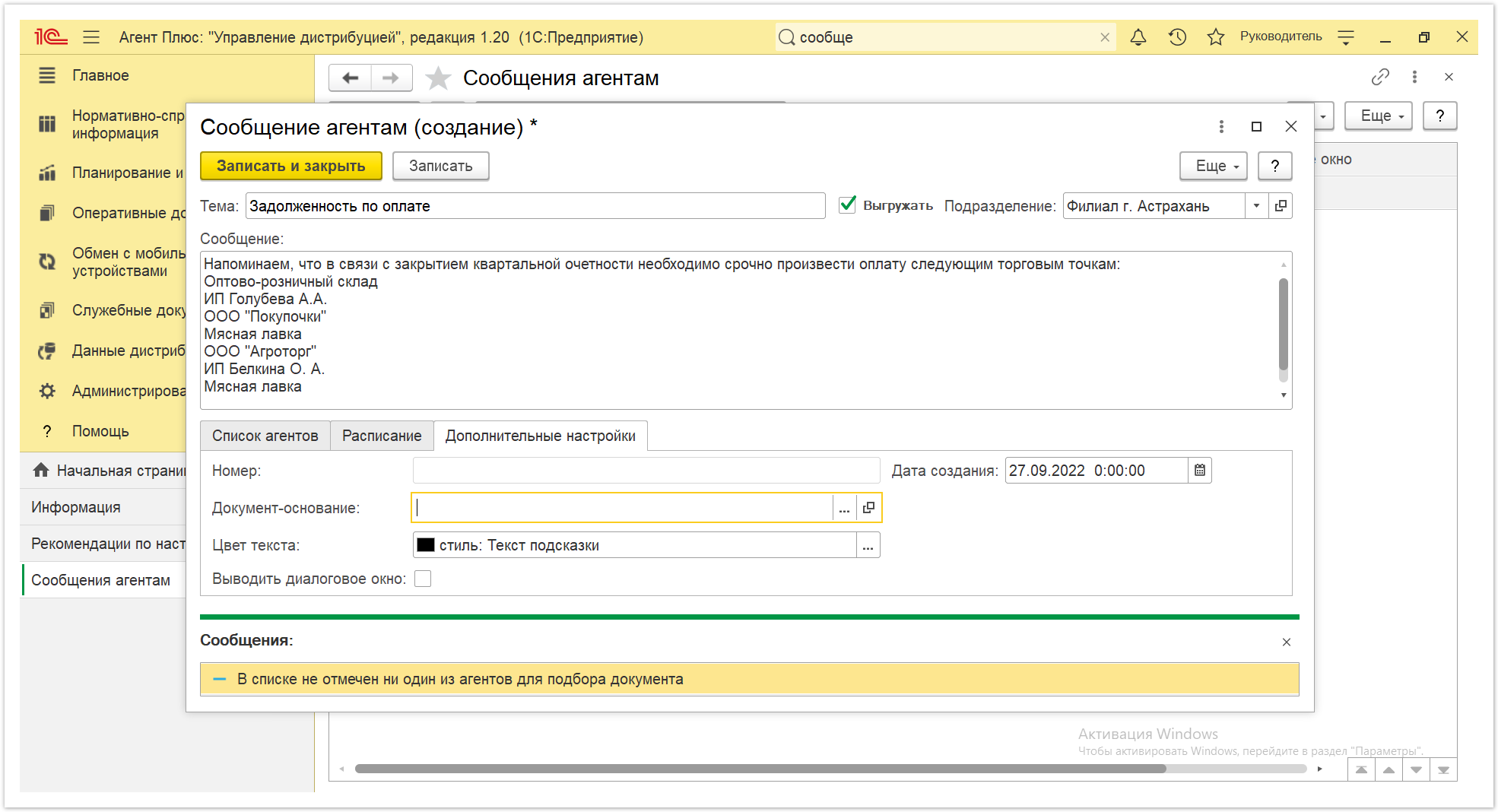Add Сообщения агентам to favorites via star

tap(438, 78)
